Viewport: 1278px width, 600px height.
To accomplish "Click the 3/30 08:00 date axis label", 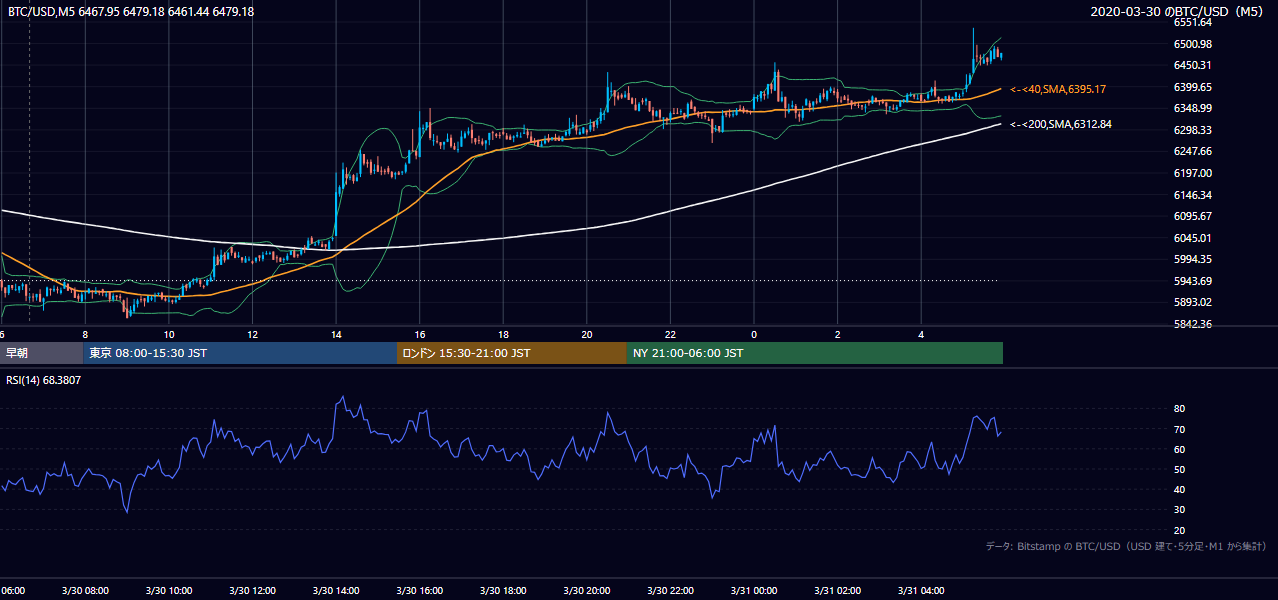I will click(85, 591).
